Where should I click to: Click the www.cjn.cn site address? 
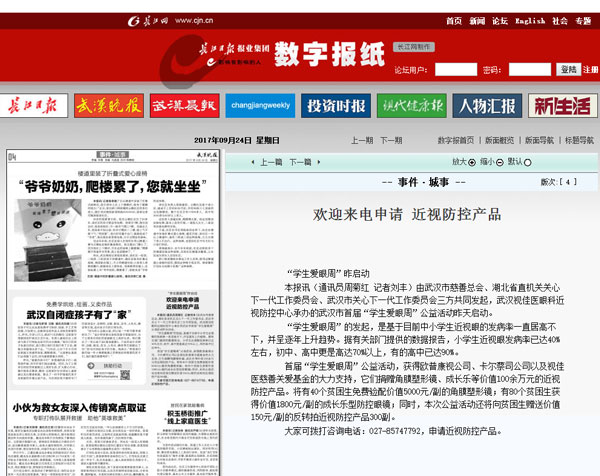194,21
